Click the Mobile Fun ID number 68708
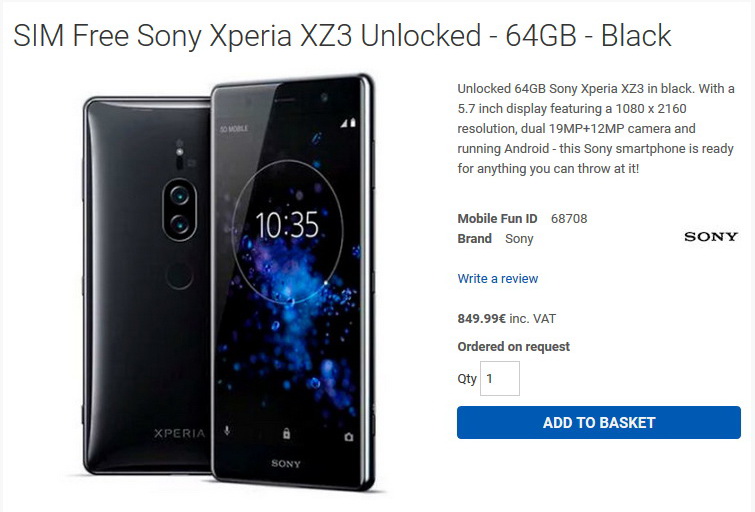755x512 pixels. tap(569, 219)
